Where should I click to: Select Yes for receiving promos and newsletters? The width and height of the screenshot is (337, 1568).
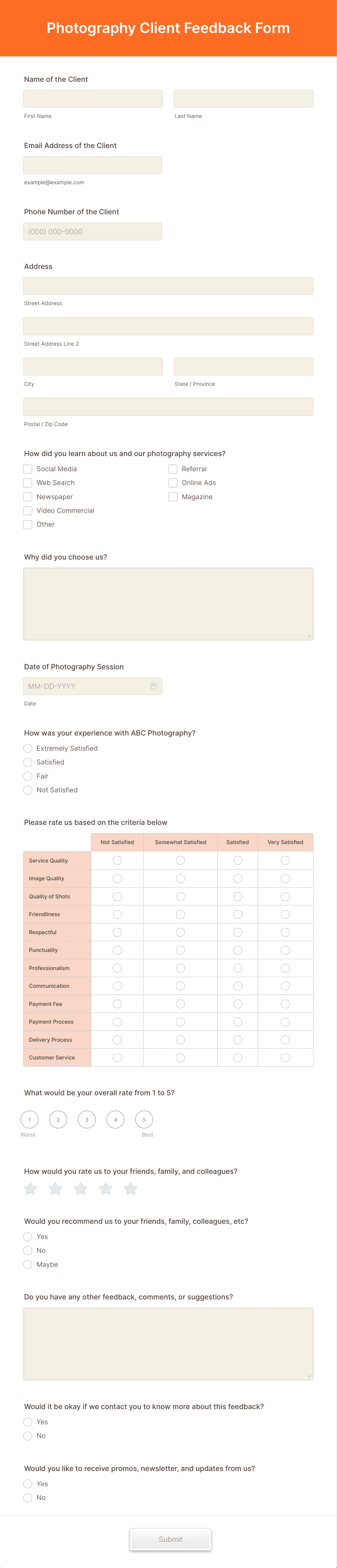(x=28, y=1483)
